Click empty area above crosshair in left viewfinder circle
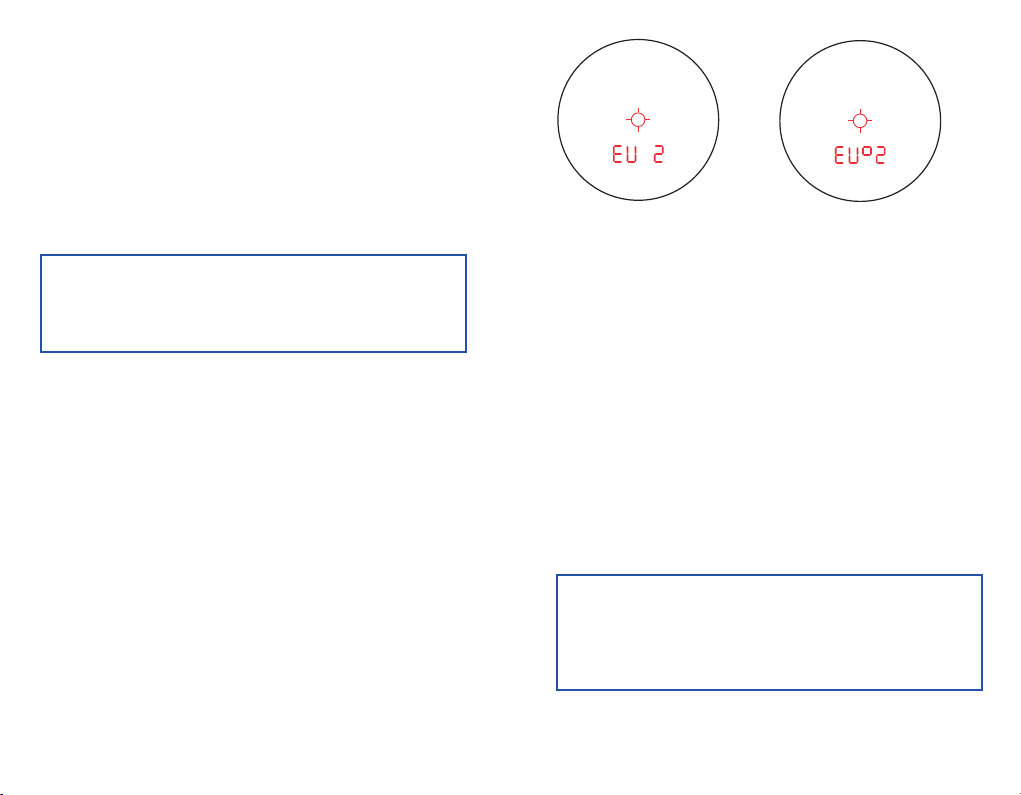The height and width of the screenshot is (795, 1021). tap(638, 73)
